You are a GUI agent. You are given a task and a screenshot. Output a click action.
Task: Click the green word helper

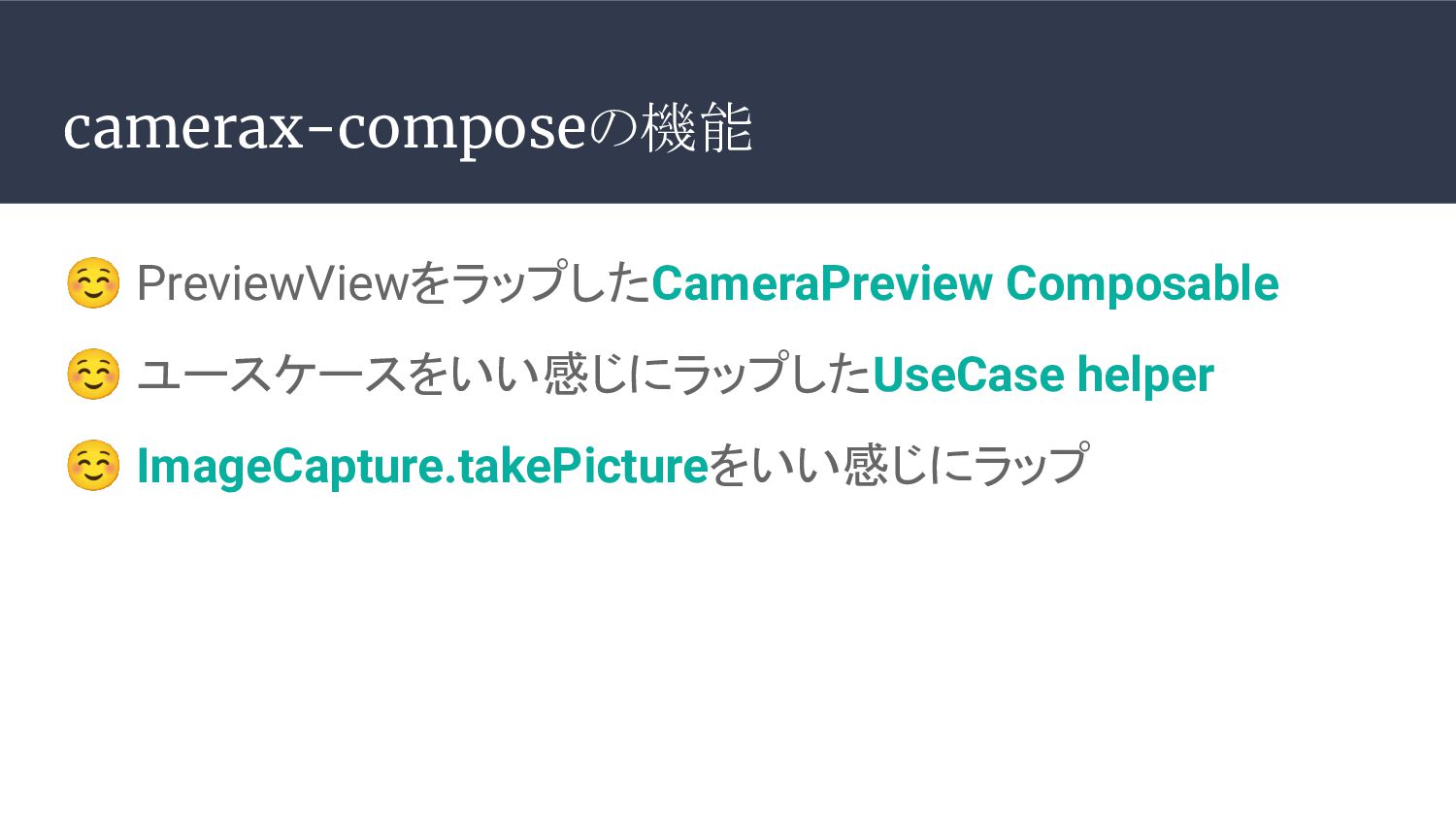[1145, 376]
